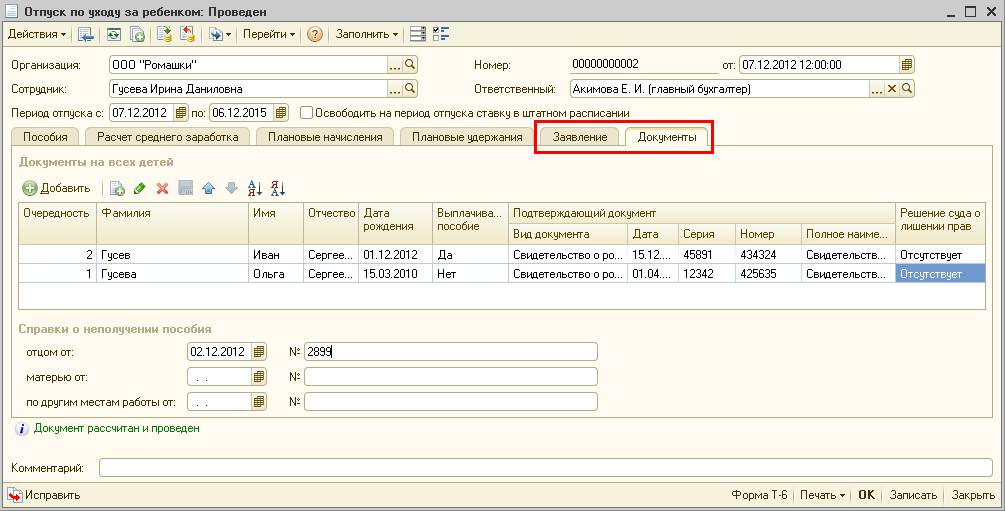
Task: Switch to the Расчет среднего заработка tab
Action: click(x=167, y=137)
